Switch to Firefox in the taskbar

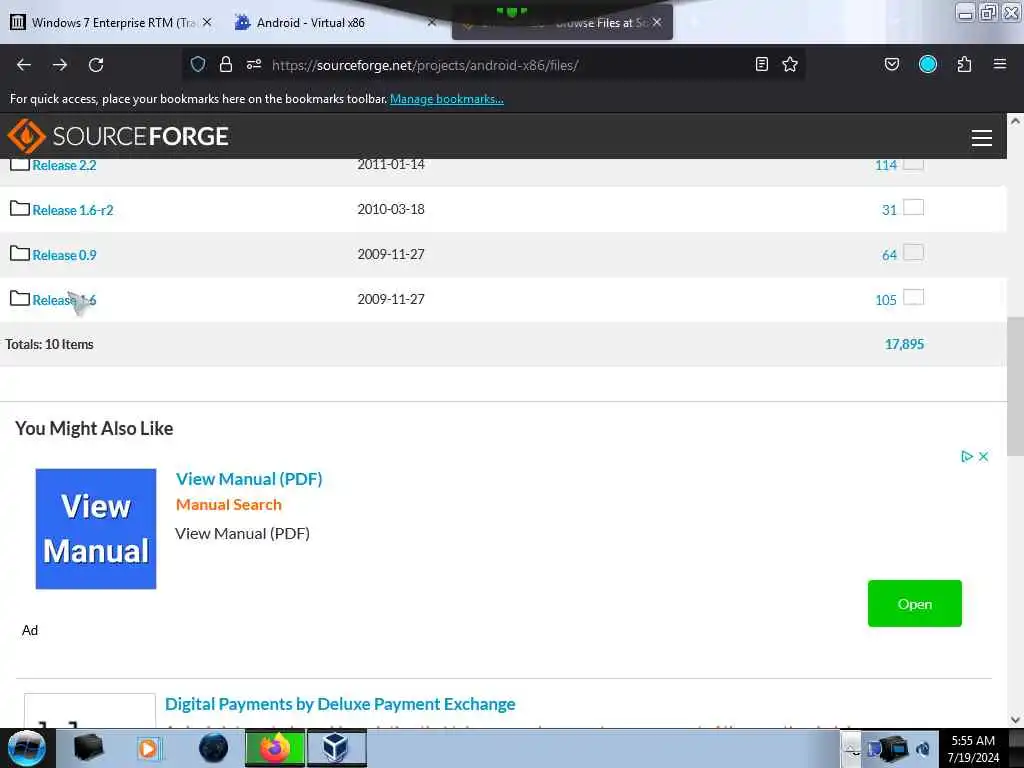click(x=275, y=748)
